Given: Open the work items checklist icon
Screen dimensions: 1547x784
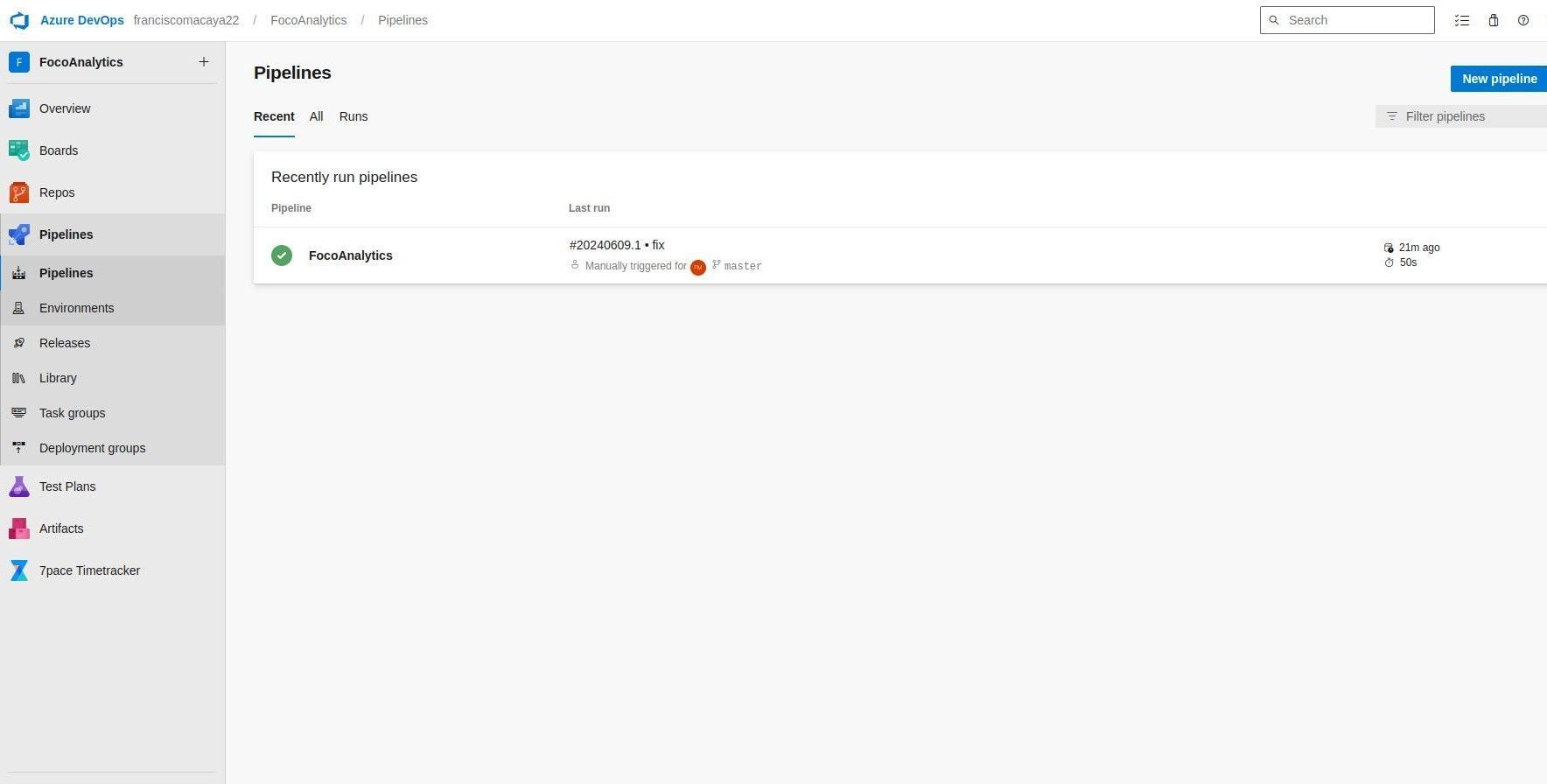Looking at the screenshot, I should tap(1462, 20).
